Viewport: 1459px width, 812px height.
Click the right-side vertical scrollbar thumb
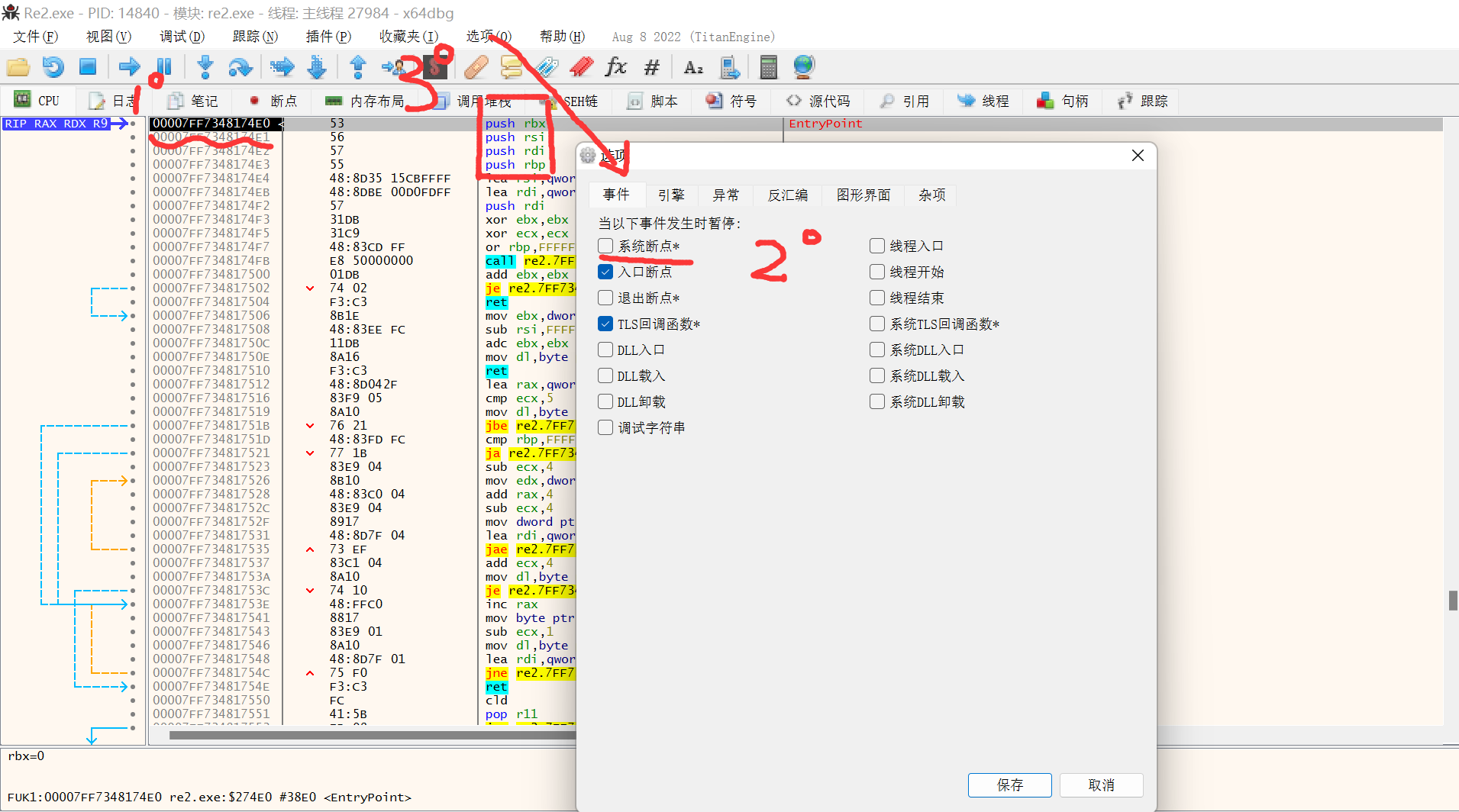(1453, 601)
